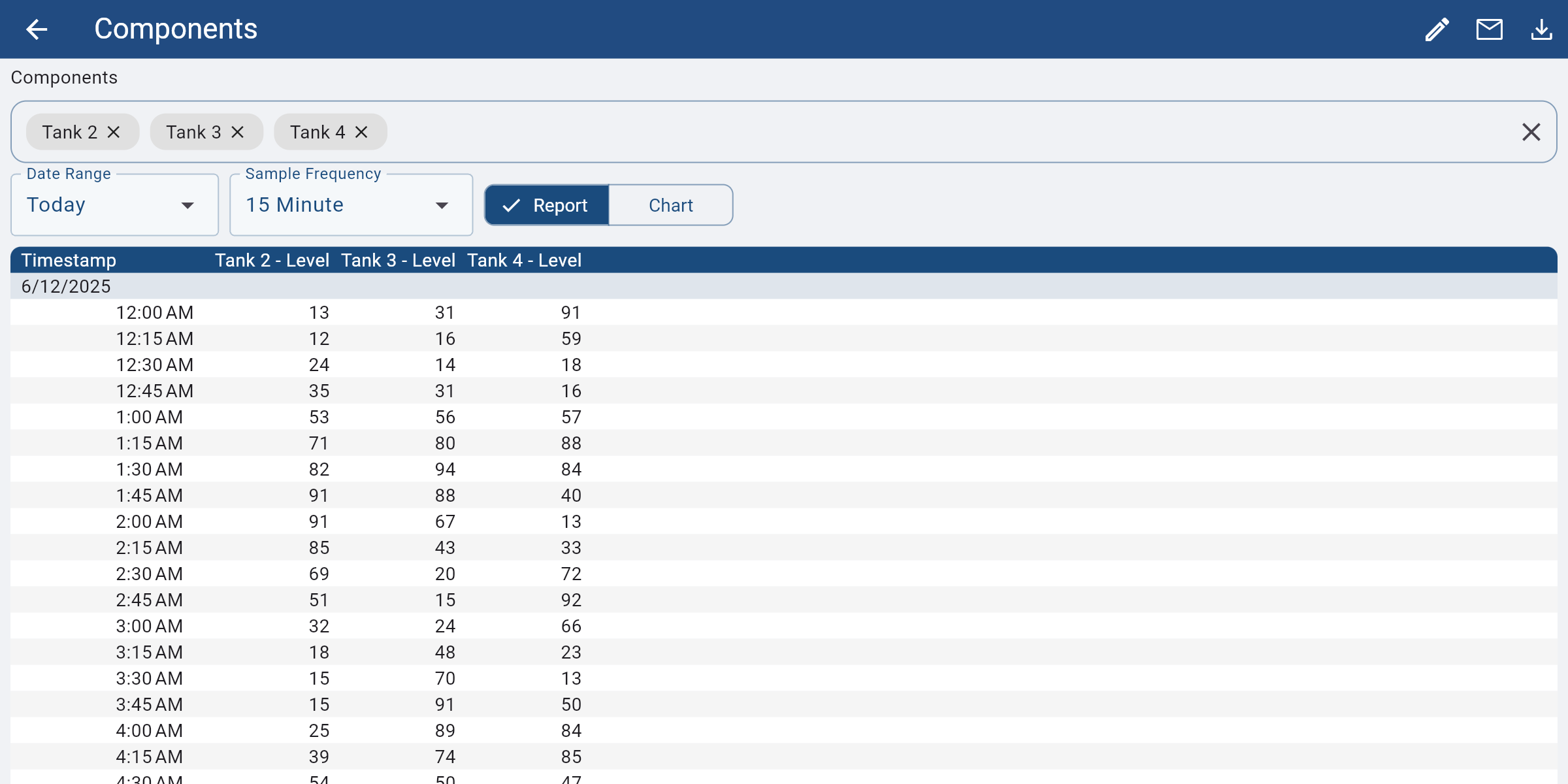
Task: Select the Timestamp column header
Action: [69, 260]
